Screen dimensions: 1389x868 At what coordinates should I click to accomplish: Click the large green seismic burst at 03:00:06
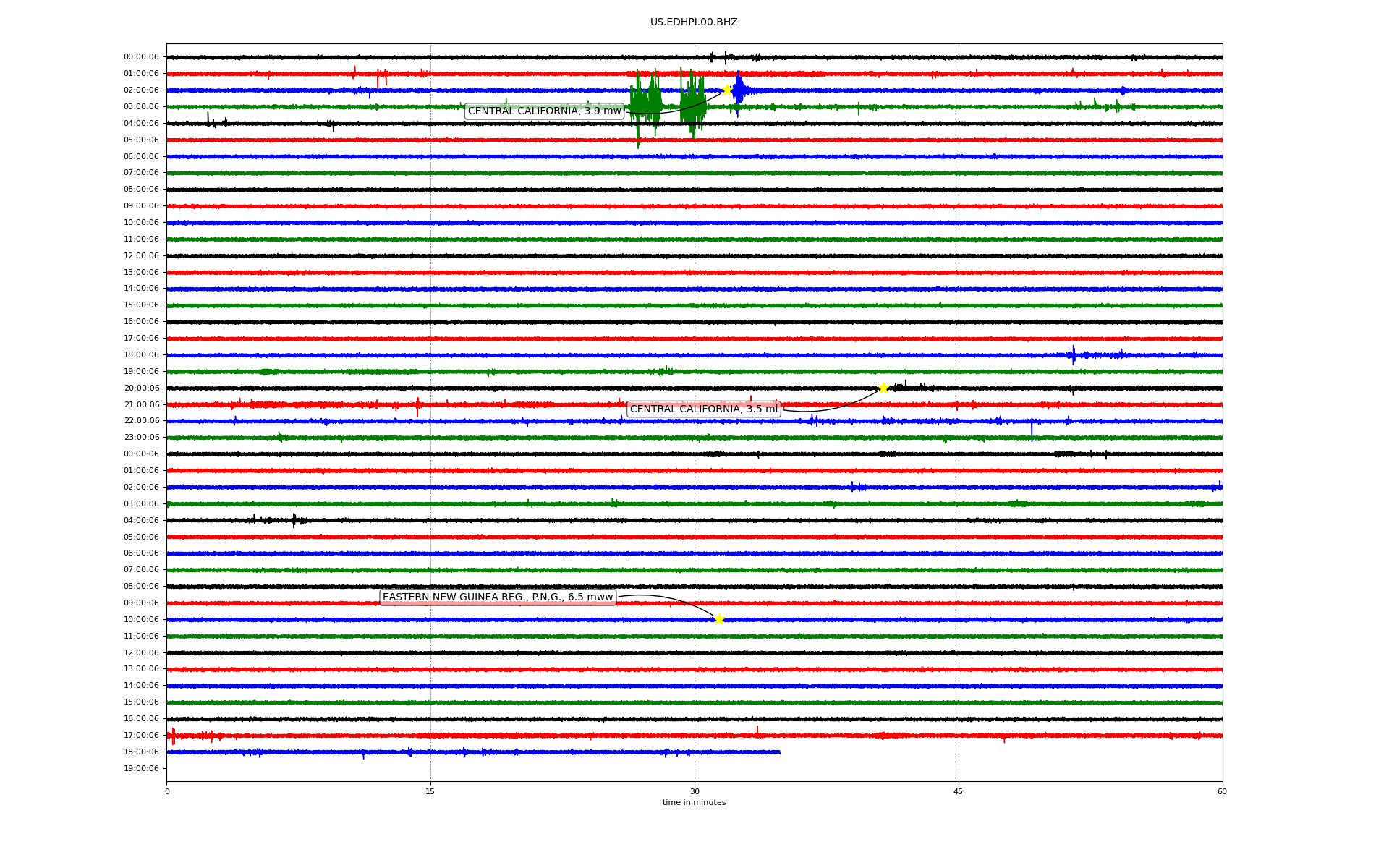coord(645,105)
